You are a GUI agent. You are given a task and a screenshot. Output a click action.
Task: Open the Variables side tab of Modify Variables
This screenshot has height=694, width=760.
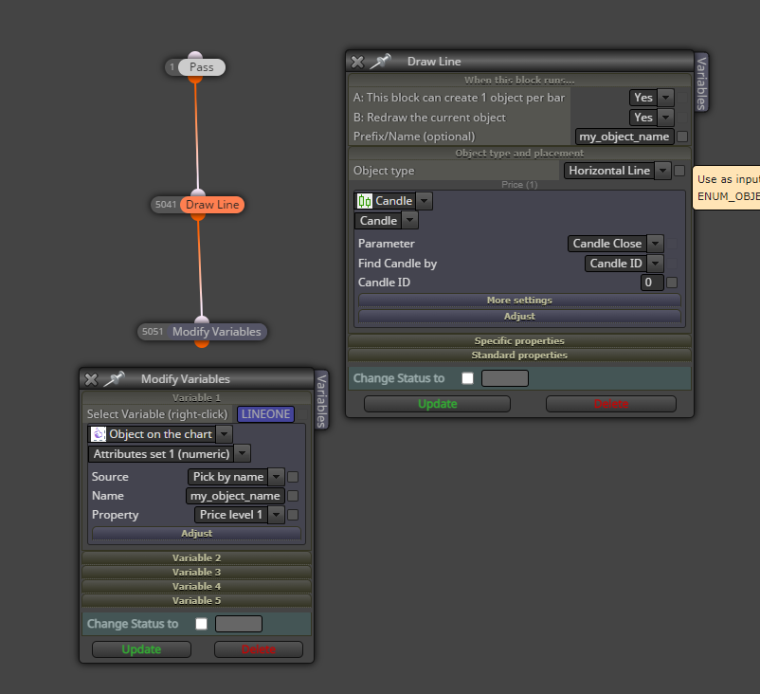(x=321, y=400)
